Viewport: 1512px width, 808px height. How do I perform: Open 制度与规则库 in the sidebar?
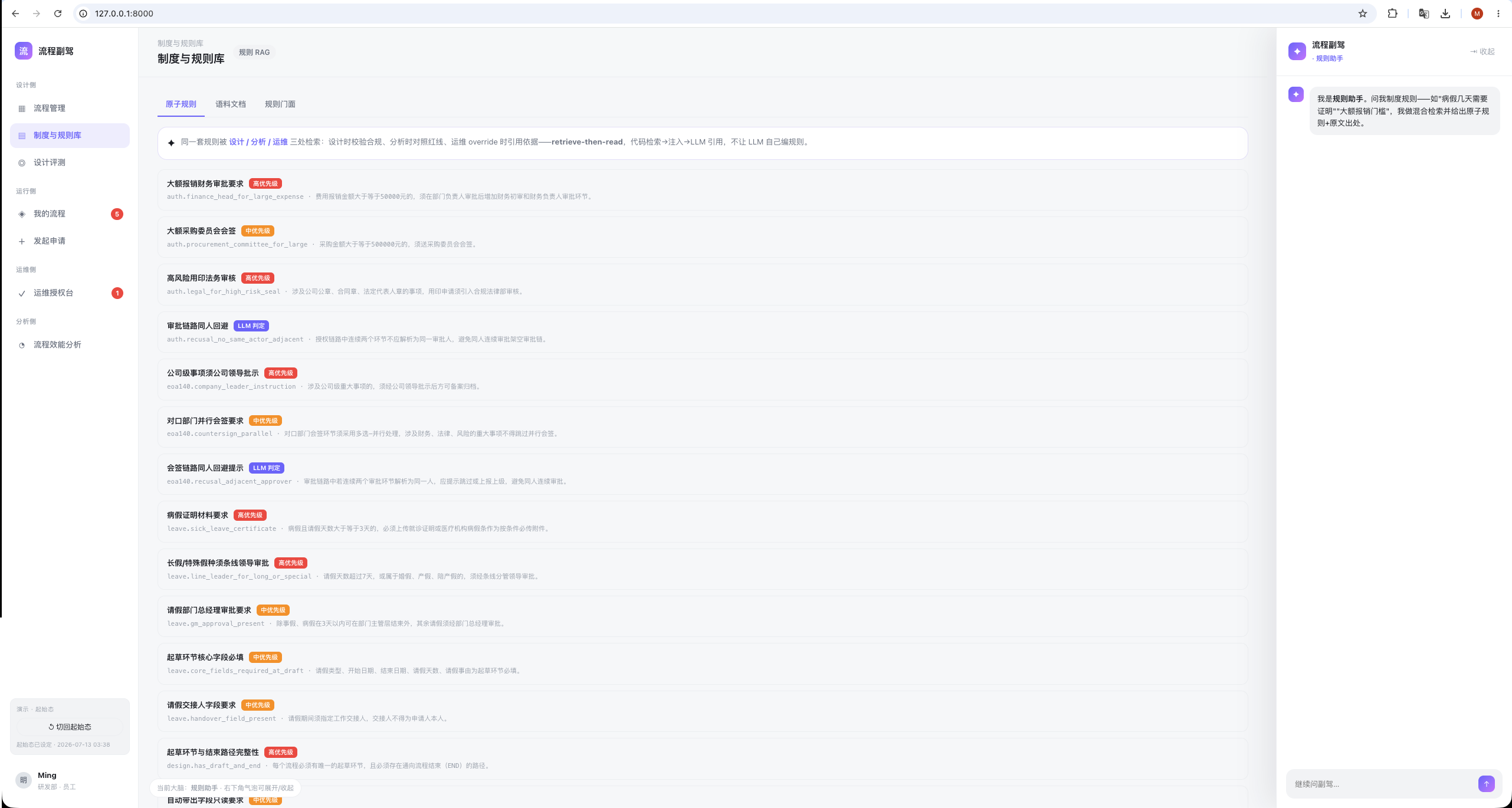[70, 136]
